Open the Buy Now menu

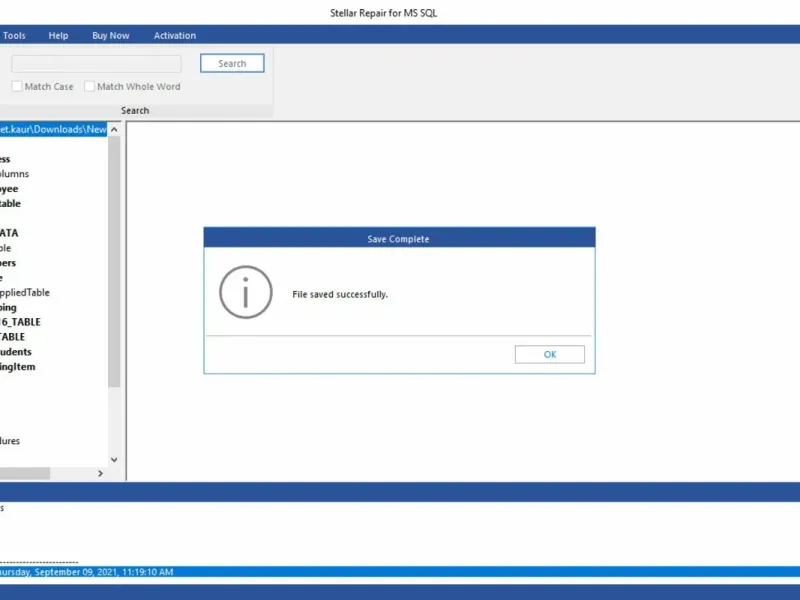[x=111, y=36]
